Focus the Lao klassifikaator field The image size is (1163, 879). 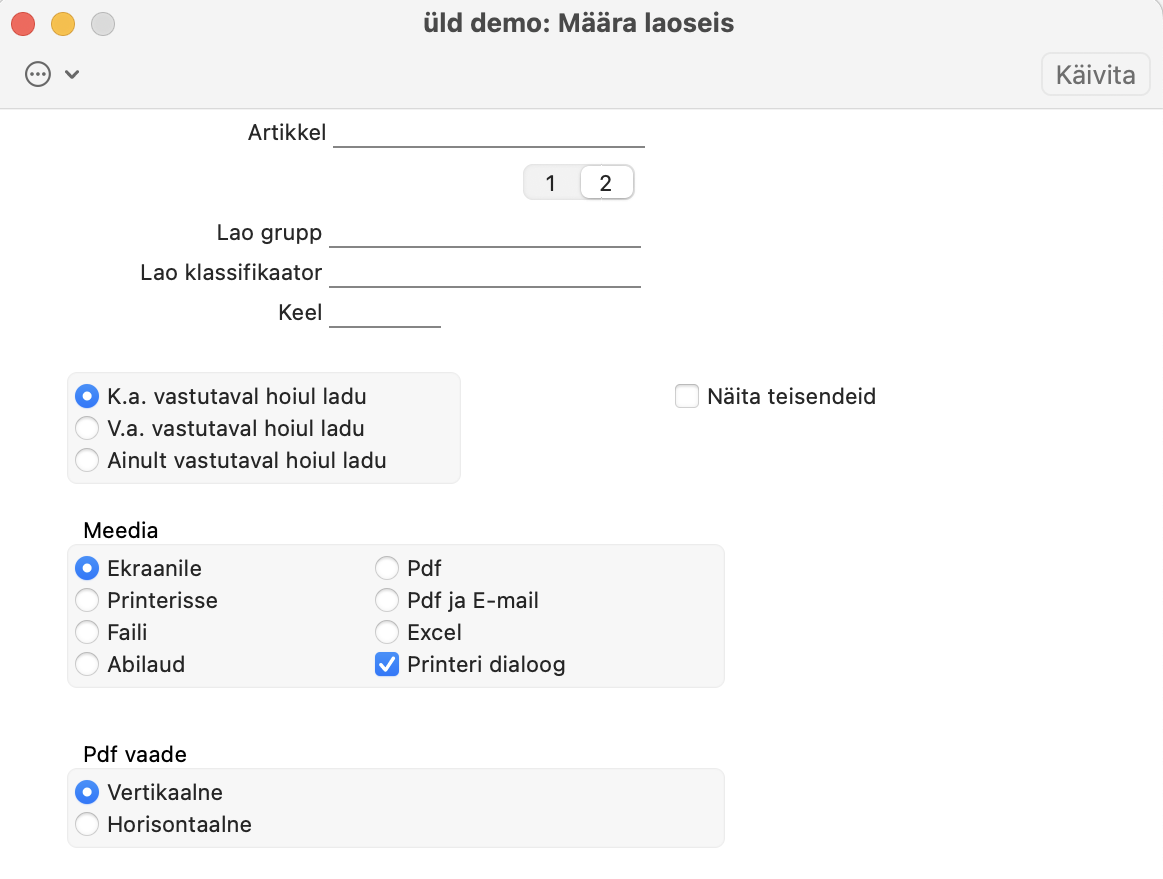[484, 273]
